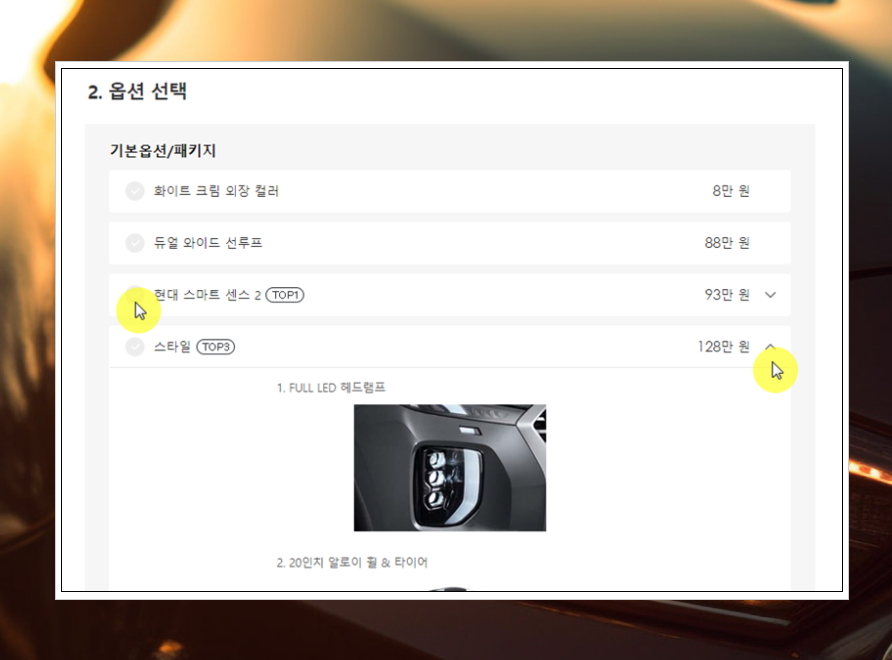Click the 128만 원 price
The height and width of the screenshot is (660, 892).
[x=724, y=346]
